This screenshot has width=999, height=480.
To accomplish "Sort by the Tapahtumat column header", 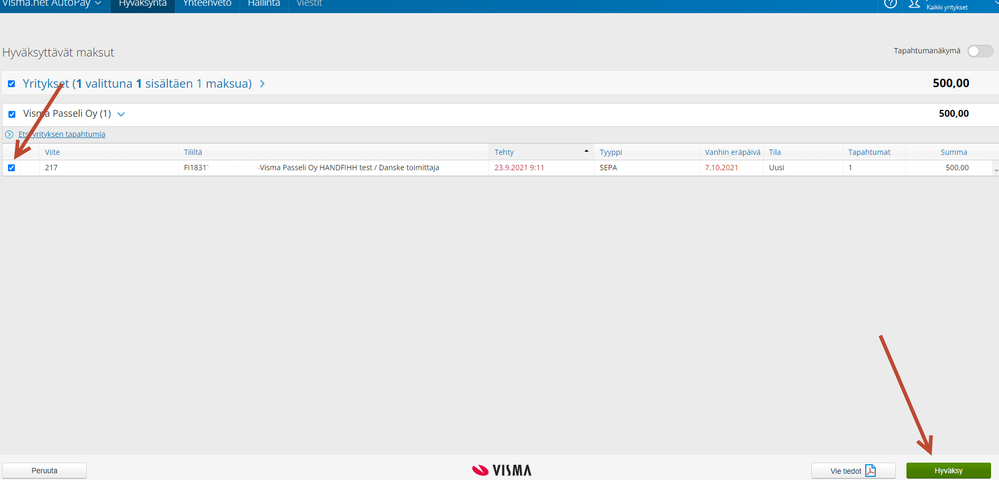I will coord(874,152).
